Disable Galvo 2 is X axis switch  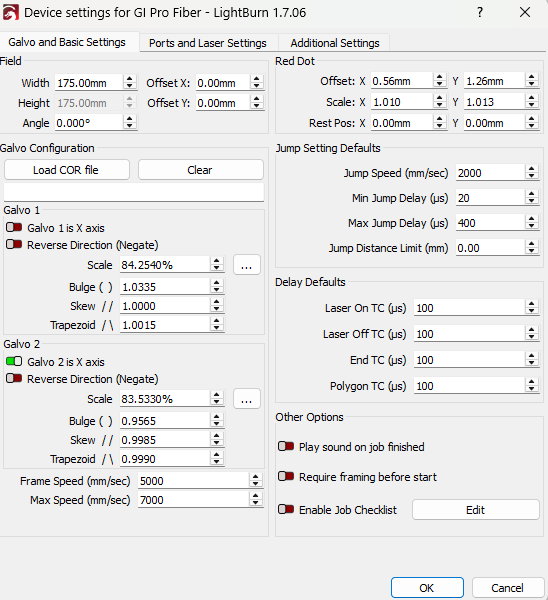click(x=14, y=361)
